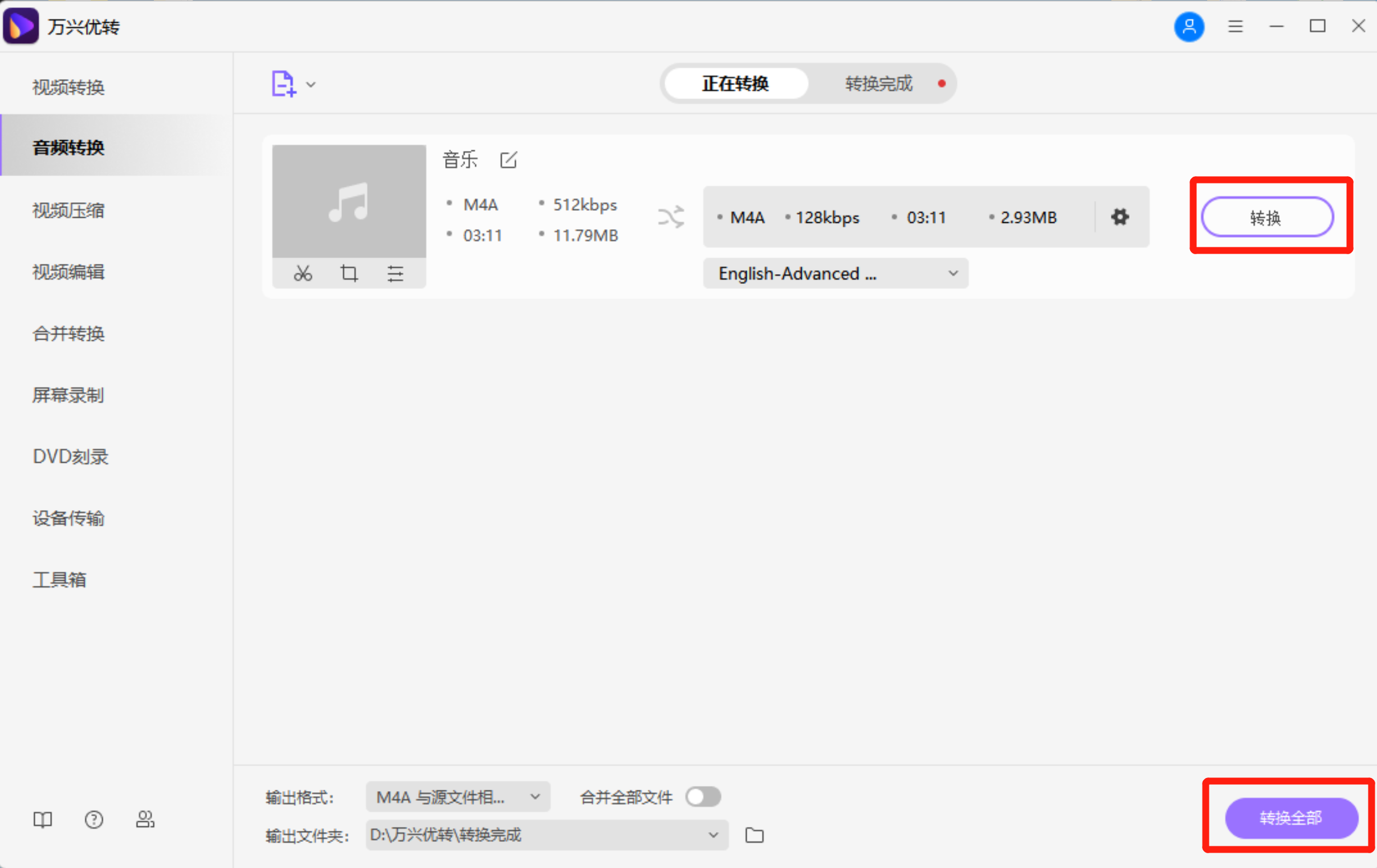
Task: Trim the audio using the scissors icon
Action: 303,274
